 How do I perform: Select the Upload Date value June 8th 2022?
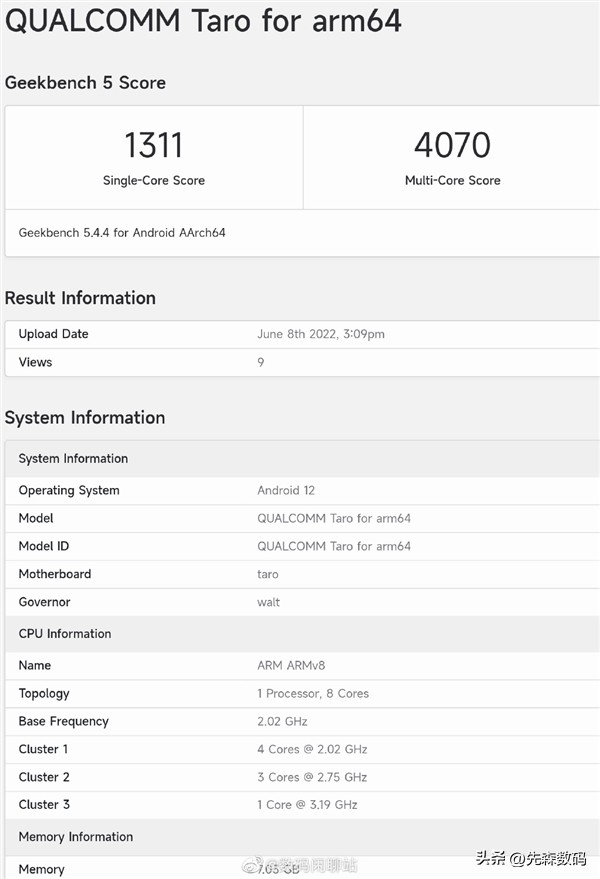pos(320,334)
